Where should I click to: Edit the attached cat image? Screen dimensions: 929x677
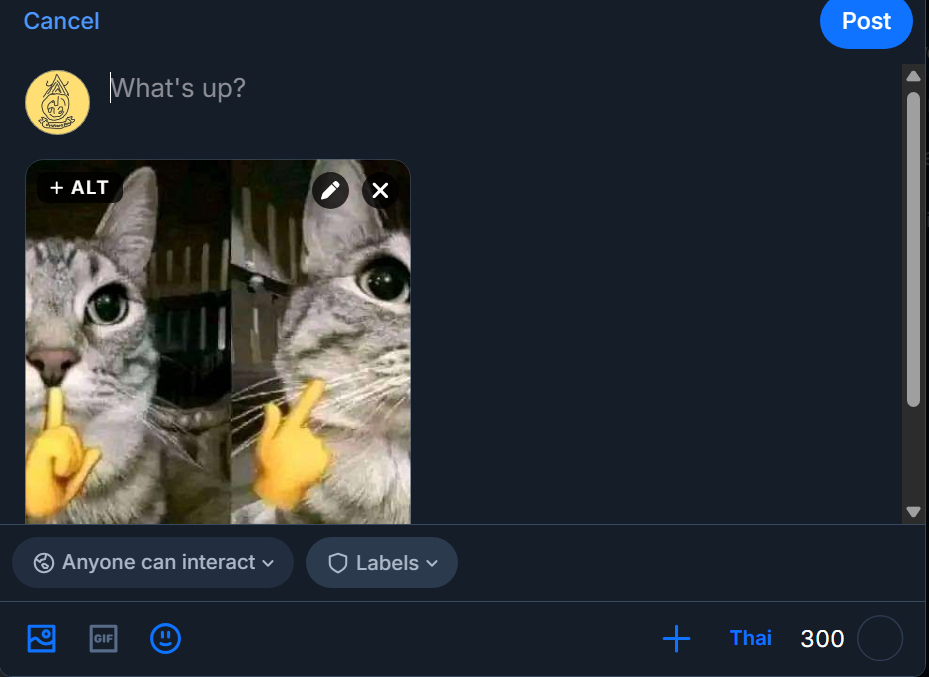click(x=331, y=190)
